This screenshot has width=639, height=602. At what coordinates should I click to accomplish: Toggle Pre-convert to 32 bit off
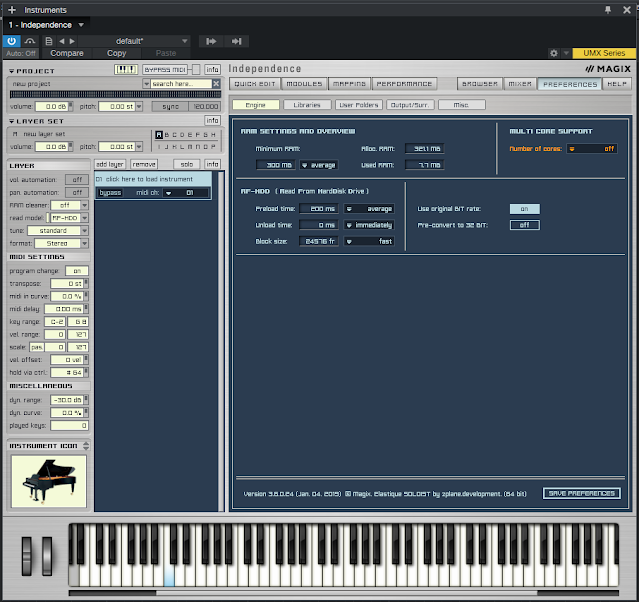(524, 225)
